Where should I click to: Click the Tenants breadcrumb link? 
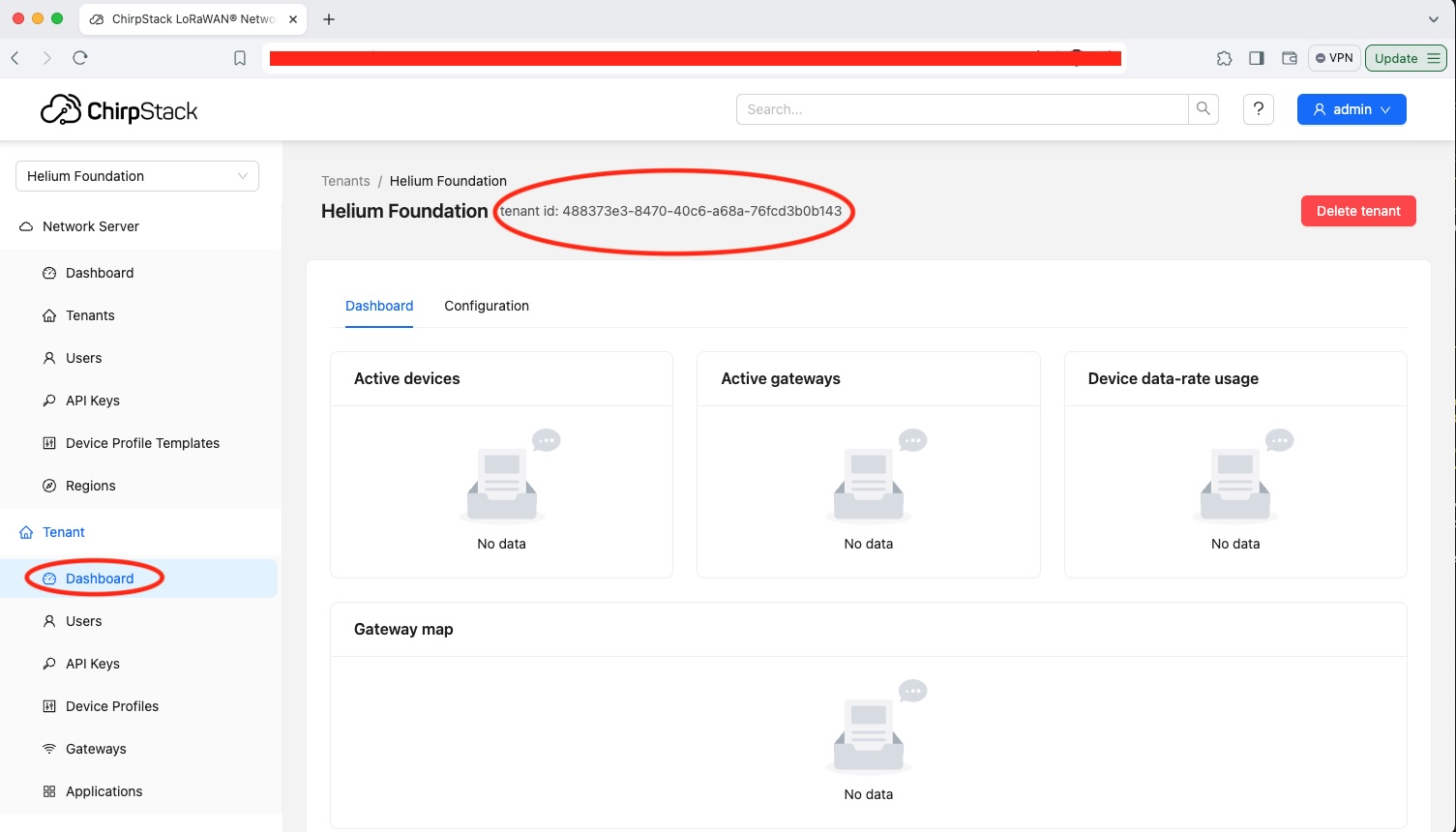[x=345, y=181]
